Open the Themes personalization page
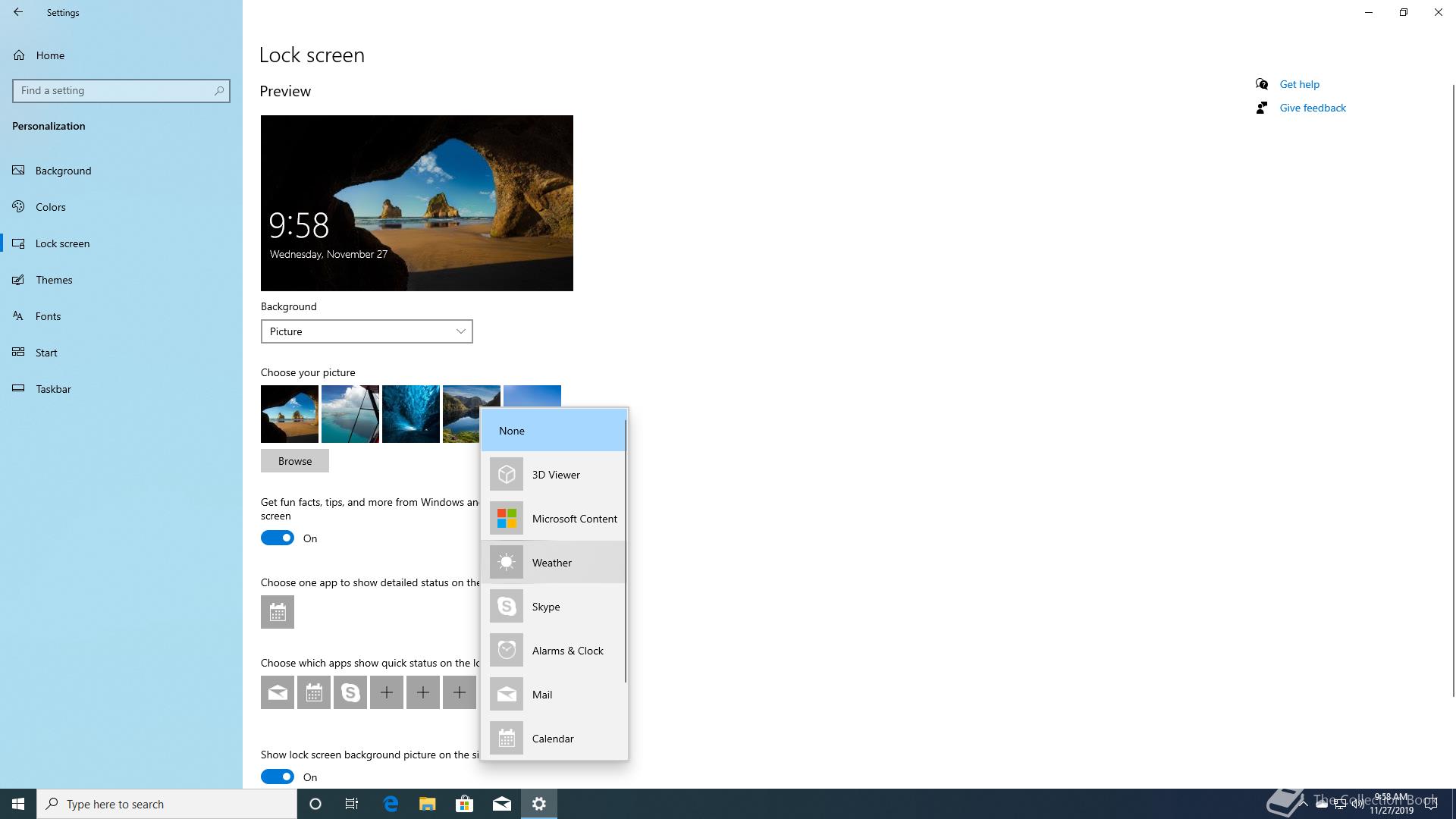1456x819 pixels. pos(54,280)
